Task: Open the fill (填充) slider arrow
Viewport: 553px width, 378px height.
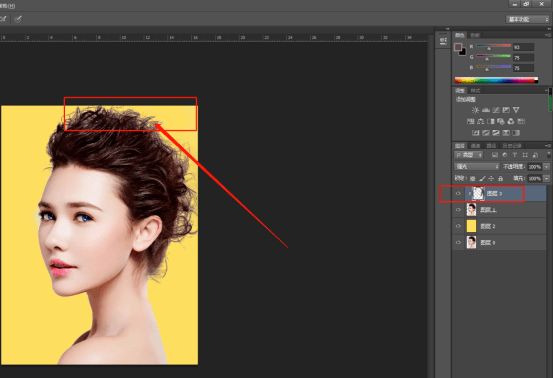Action: [x=547, y=178]
